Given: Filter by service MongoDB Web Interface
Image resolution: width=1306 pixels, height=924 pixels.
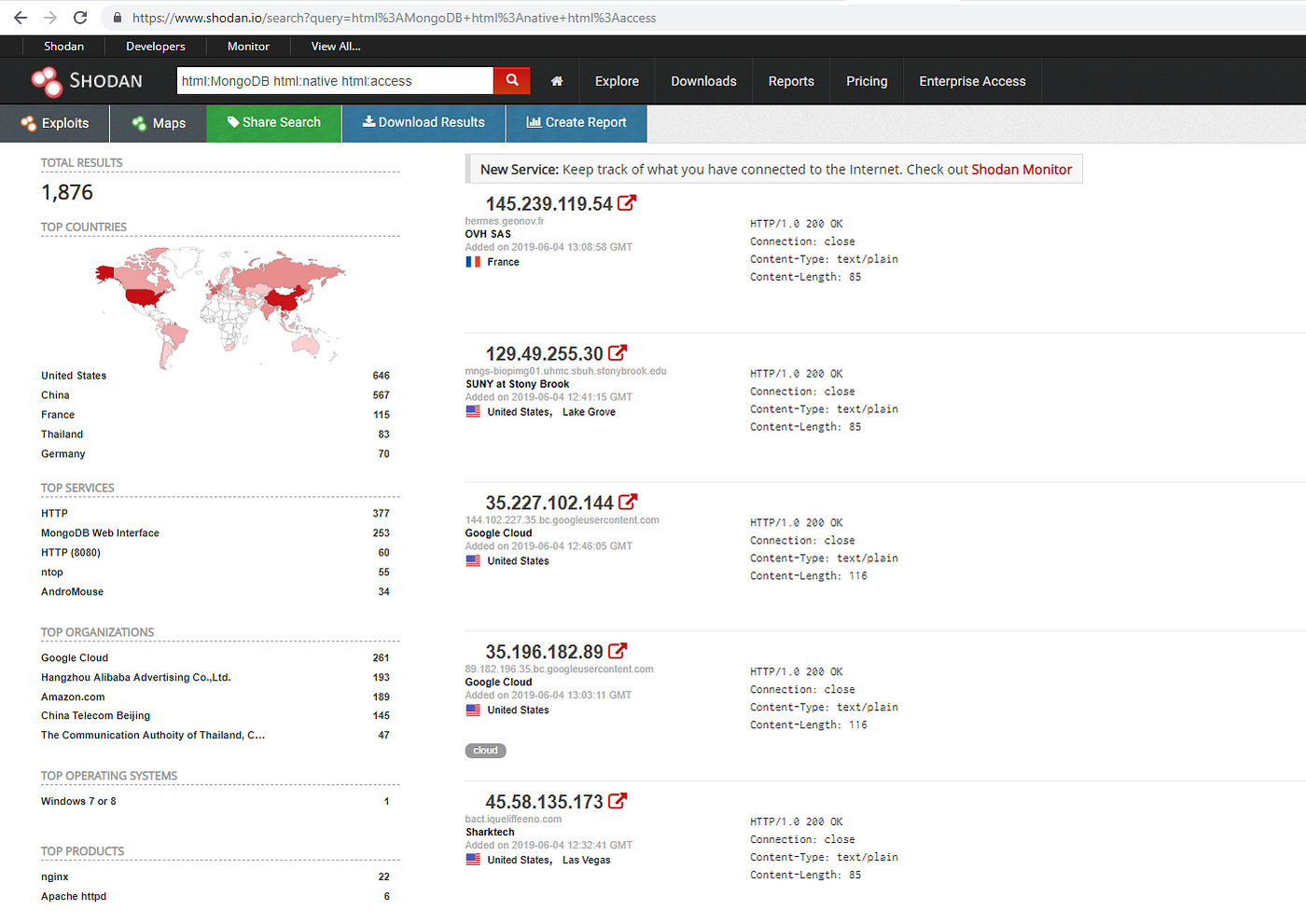Looking at the screenshot, I should tap(100, 533).
